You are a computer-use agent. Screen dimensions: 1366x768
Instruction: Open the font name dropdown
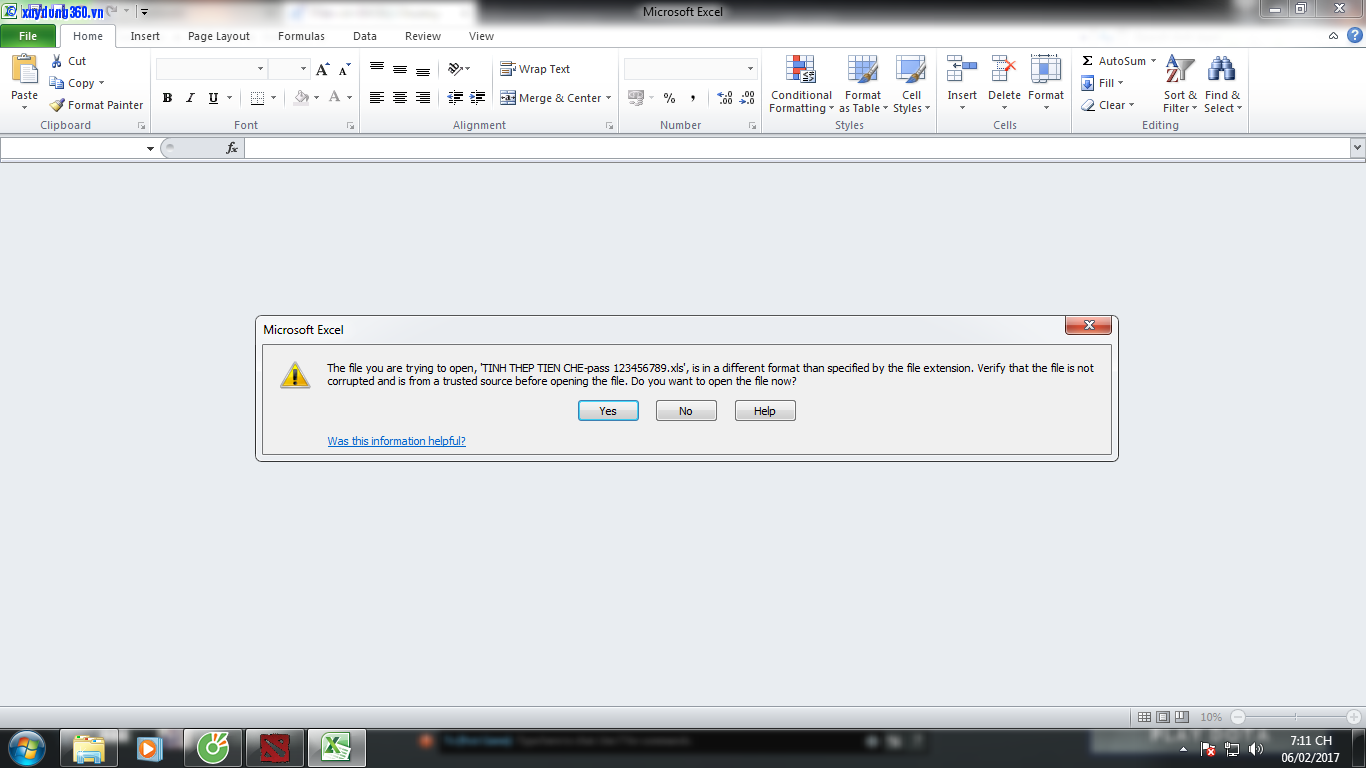261,69
